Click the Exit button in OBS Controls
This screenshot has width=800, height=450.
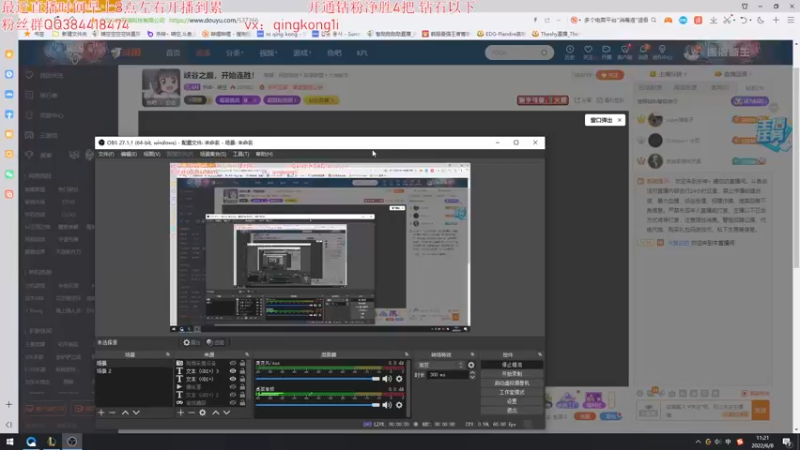click(x=512, y=411)
